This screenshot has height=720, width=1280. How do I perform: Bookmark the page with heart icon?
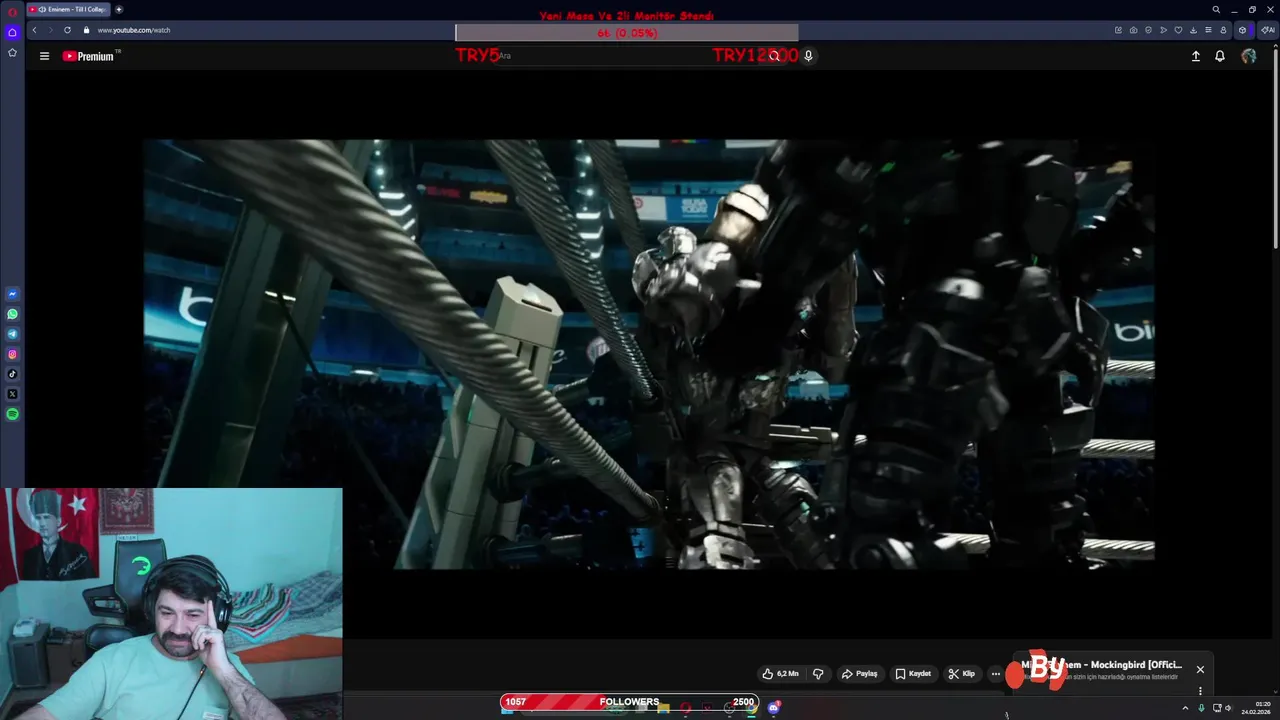click(1178, 30)
